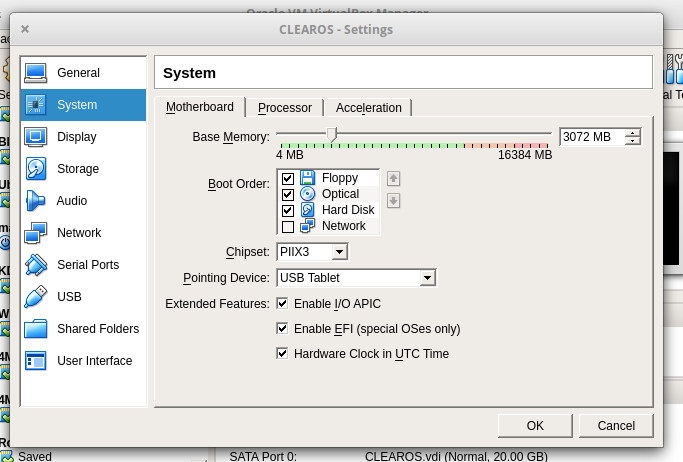Switch to the Processor tab

[x=285, y=108]
